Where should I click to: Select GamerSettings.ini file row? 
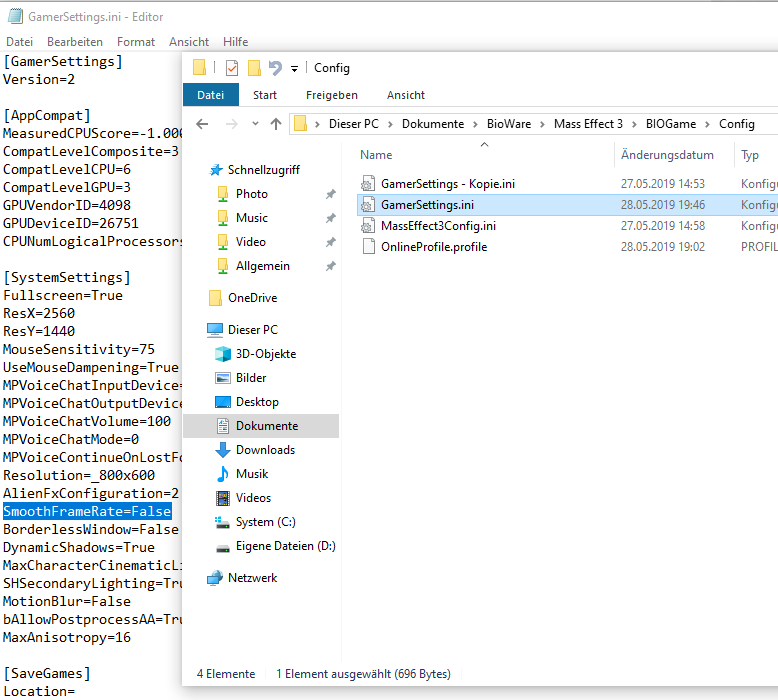point(568,205)
